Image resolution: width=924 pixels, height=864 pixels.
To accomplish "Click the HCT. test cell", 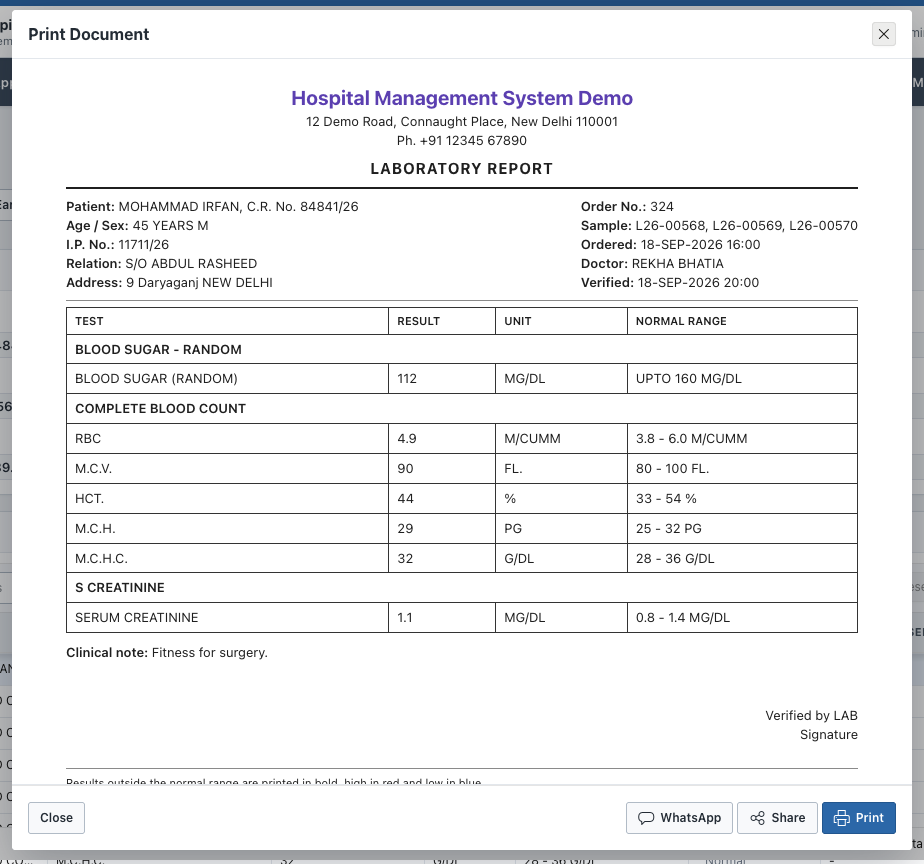I will [x=227, y=499].
